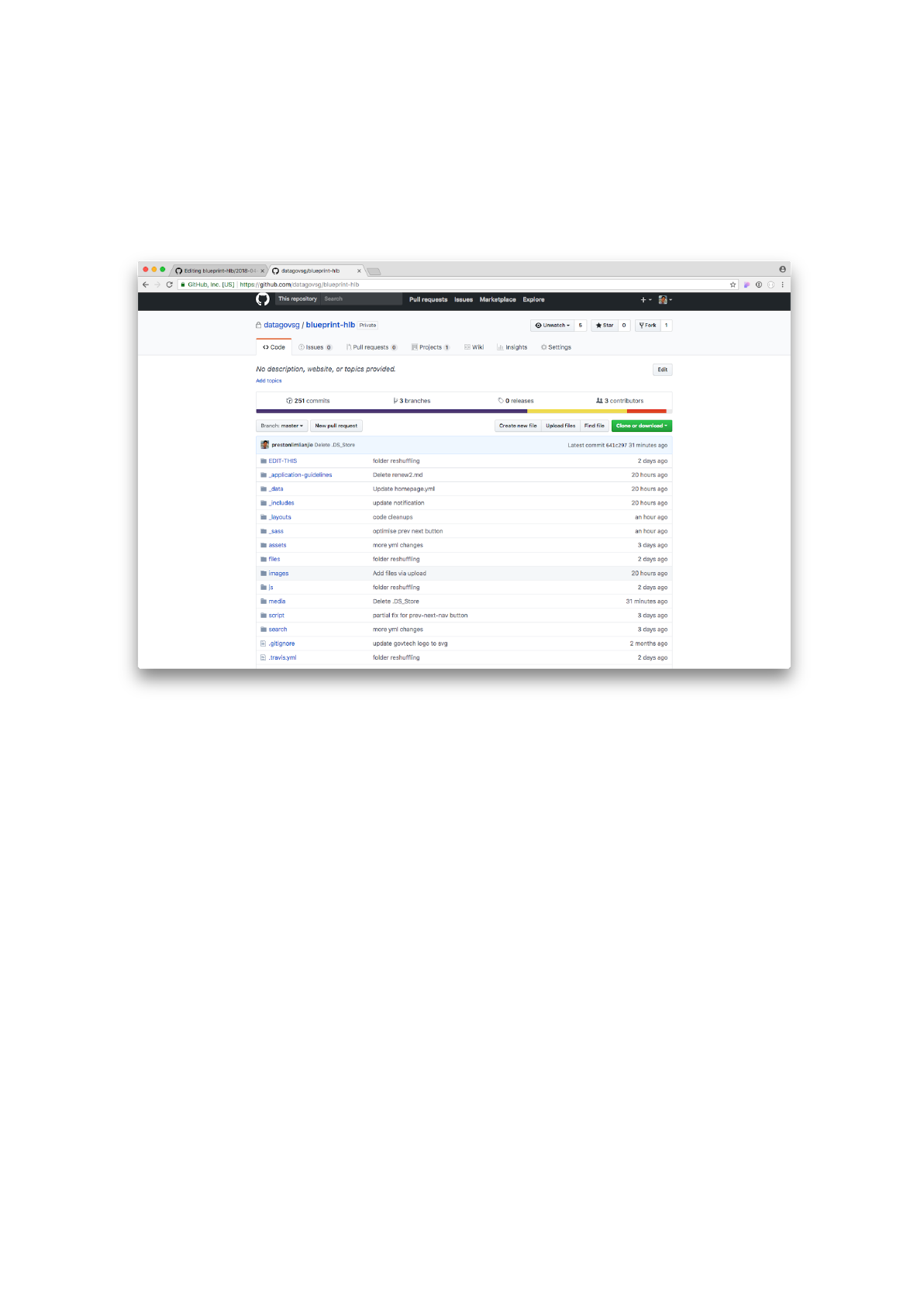Open the Insights tab
Image resolution: width=924 pixels, height=1307 pixels.
click(x=512, y=347)
